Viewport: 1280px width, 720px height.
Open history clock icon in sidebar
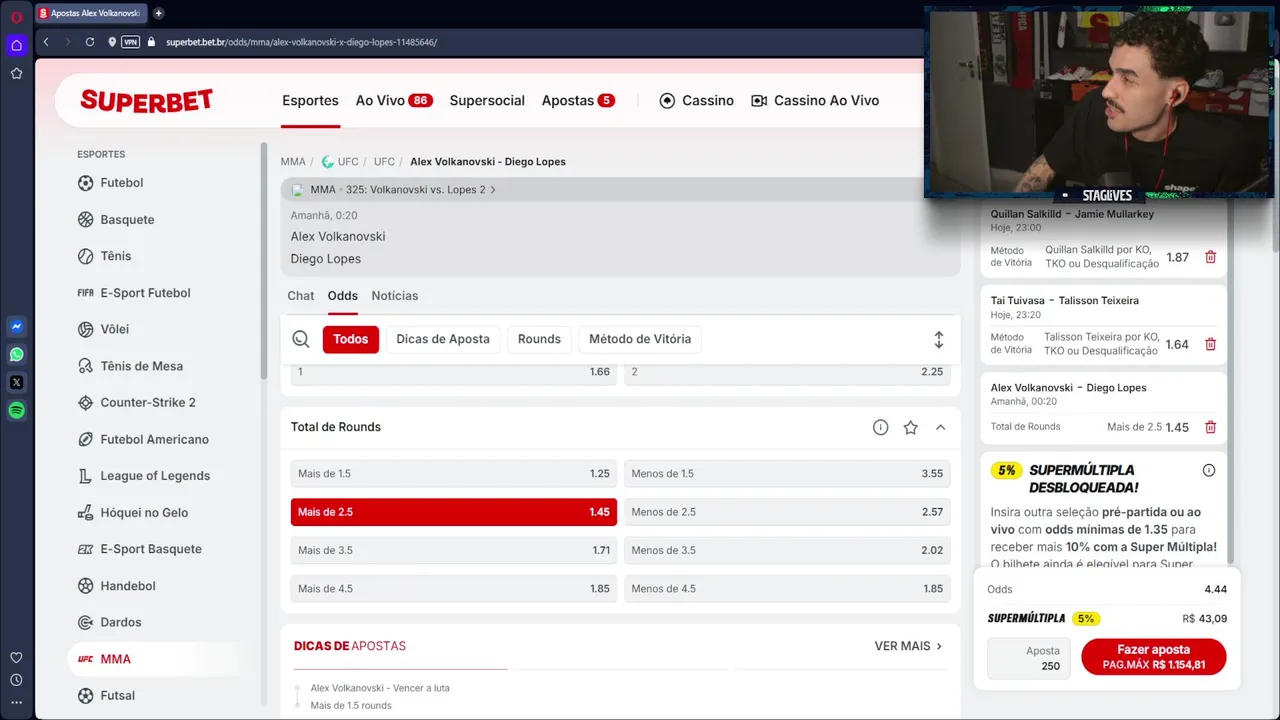(16, 680)
